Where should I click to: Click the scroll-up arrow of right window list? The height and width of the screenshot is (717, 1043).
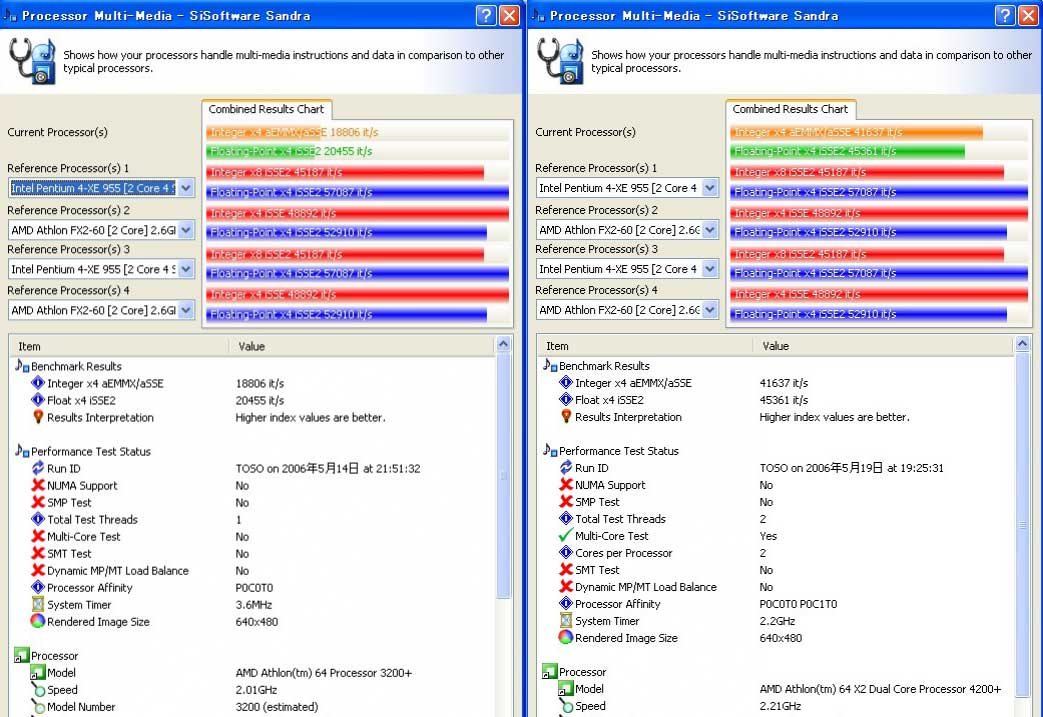pyautogui.click(x=1022, y=344)
